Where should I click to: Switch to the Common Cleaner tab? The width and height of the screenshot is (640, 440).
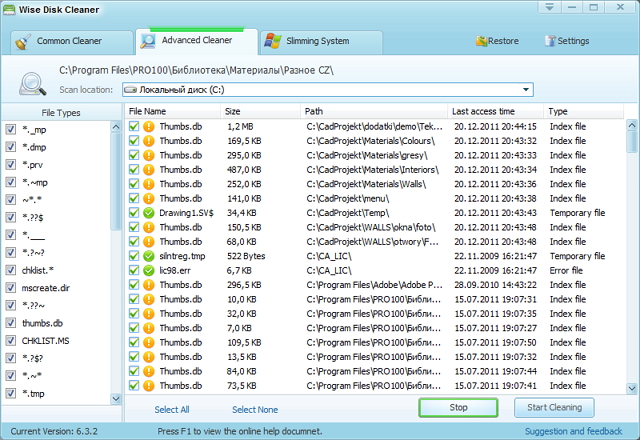coord(71,42)
